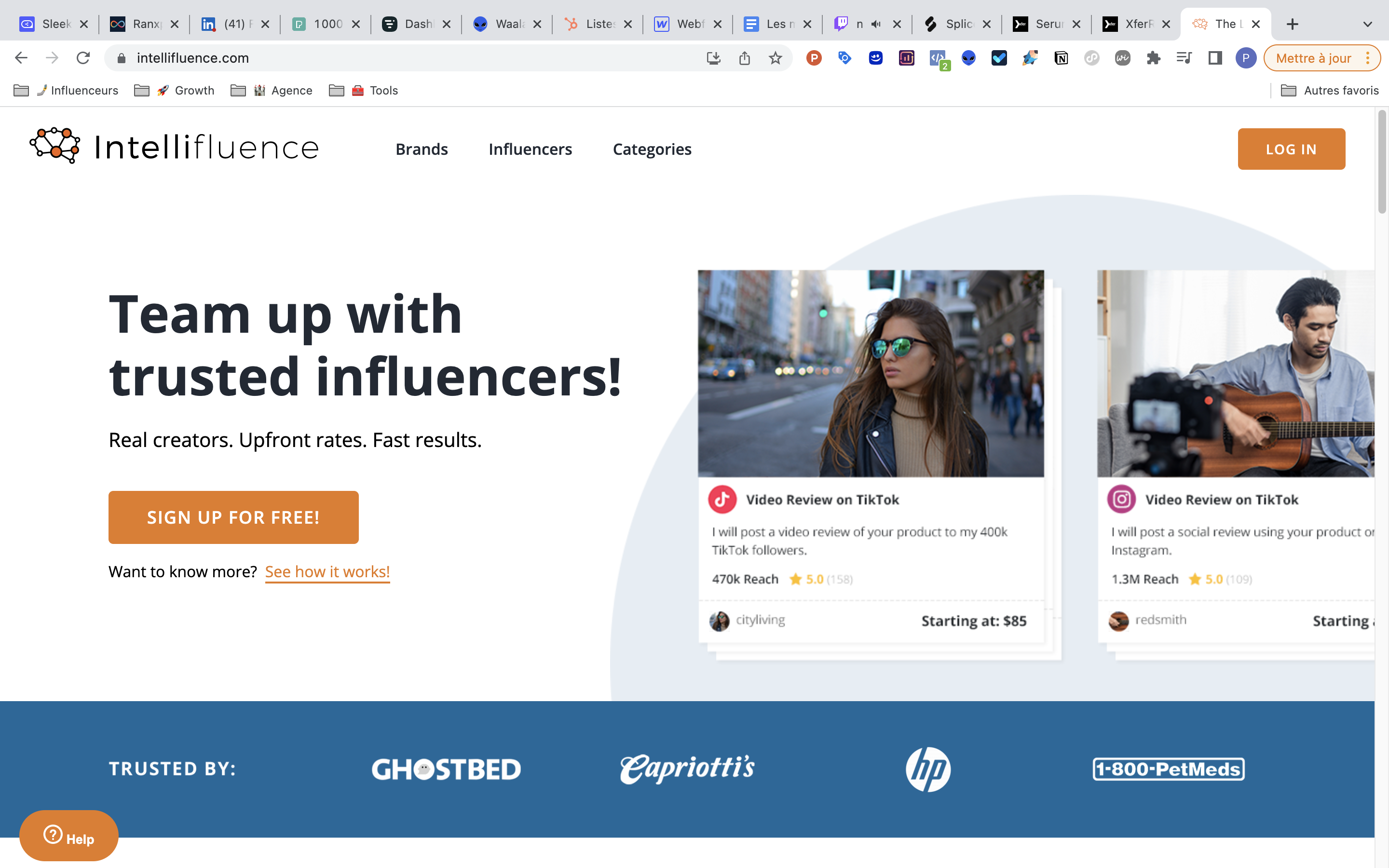
Task: Click the TikTok icon on cityliving card
Action: click(x=722, y=500)
